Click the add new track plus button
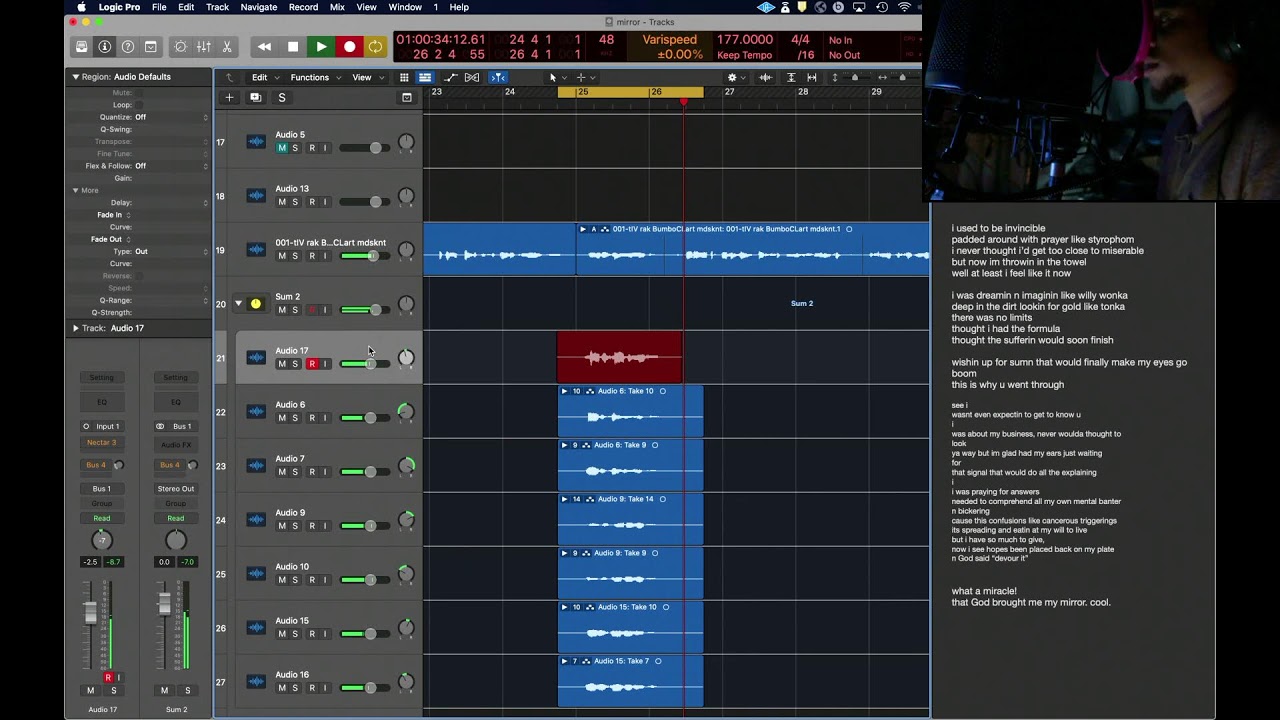Image resolution: width=1280 pixels, height=720 pixels. pos(229,97)
